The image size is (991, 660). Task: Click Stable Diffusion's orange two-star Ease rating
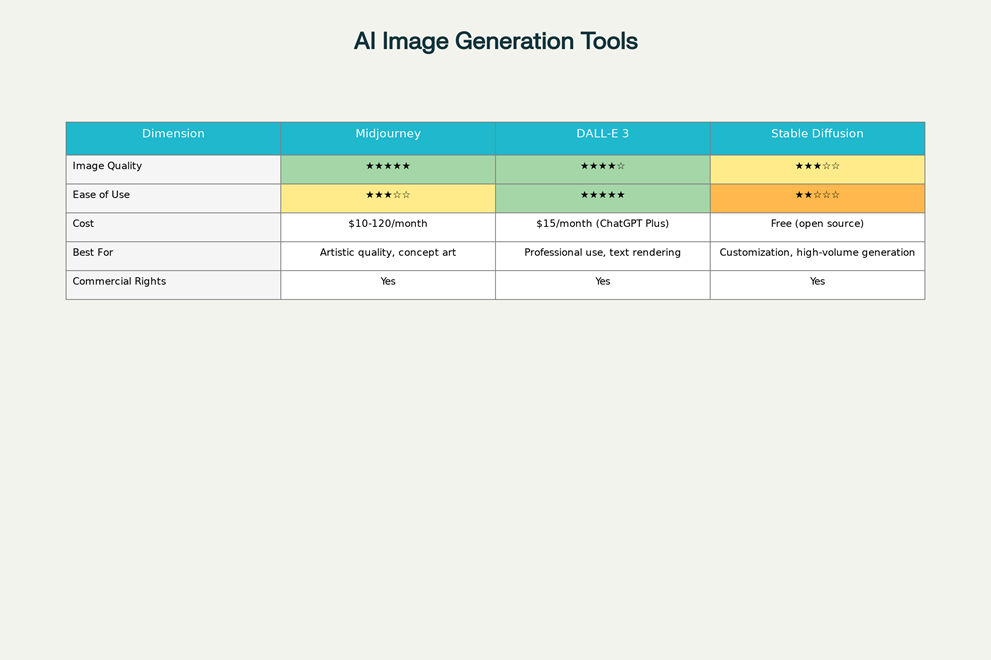point(817,196)
